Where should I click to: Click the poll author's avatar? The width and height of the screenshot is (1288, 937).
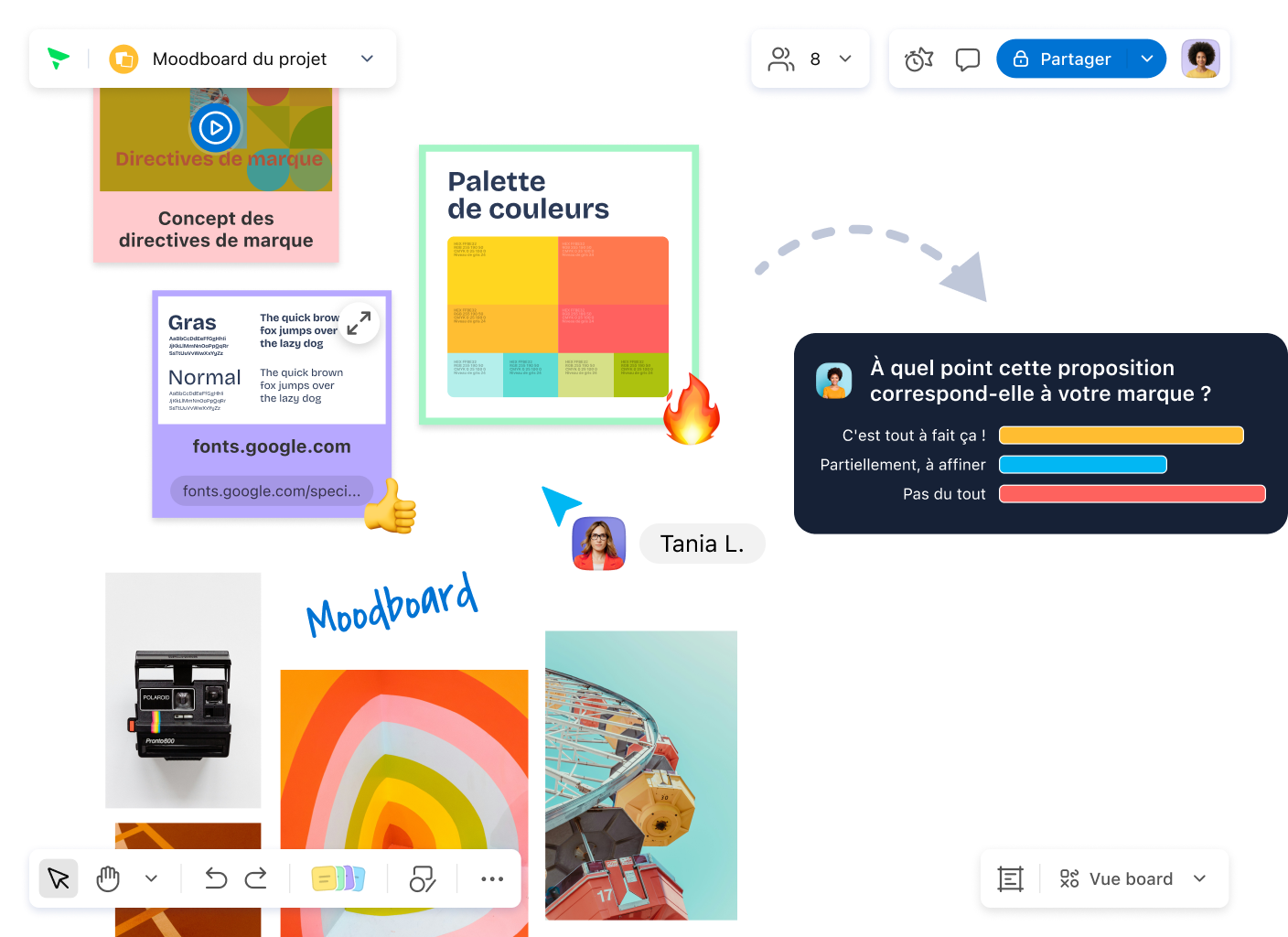tap(834, 381)
